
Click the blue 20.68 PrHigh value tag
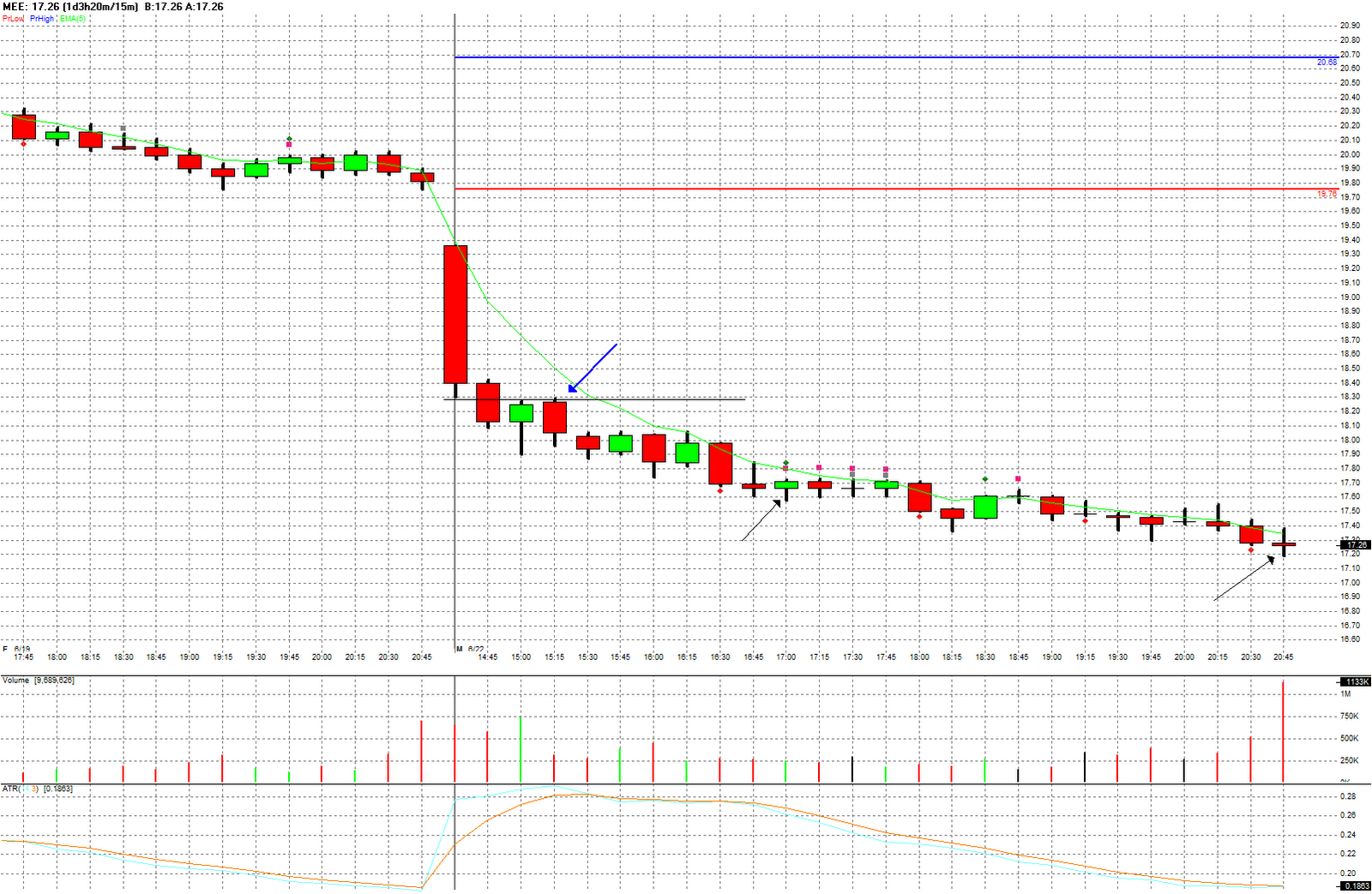(x=1327, y=63)
